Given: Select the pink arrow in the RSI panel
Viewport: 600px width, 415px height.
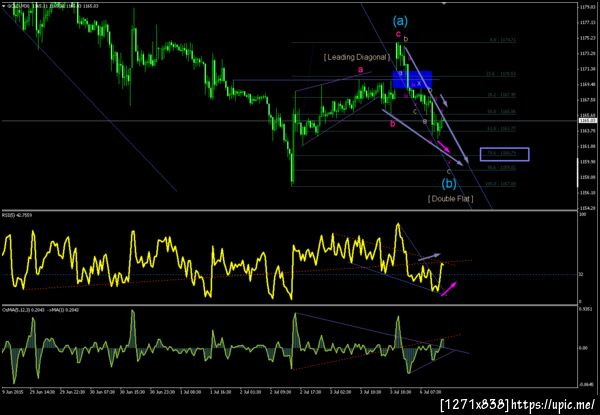Looking at the screenshot, I should pos(448,289).
